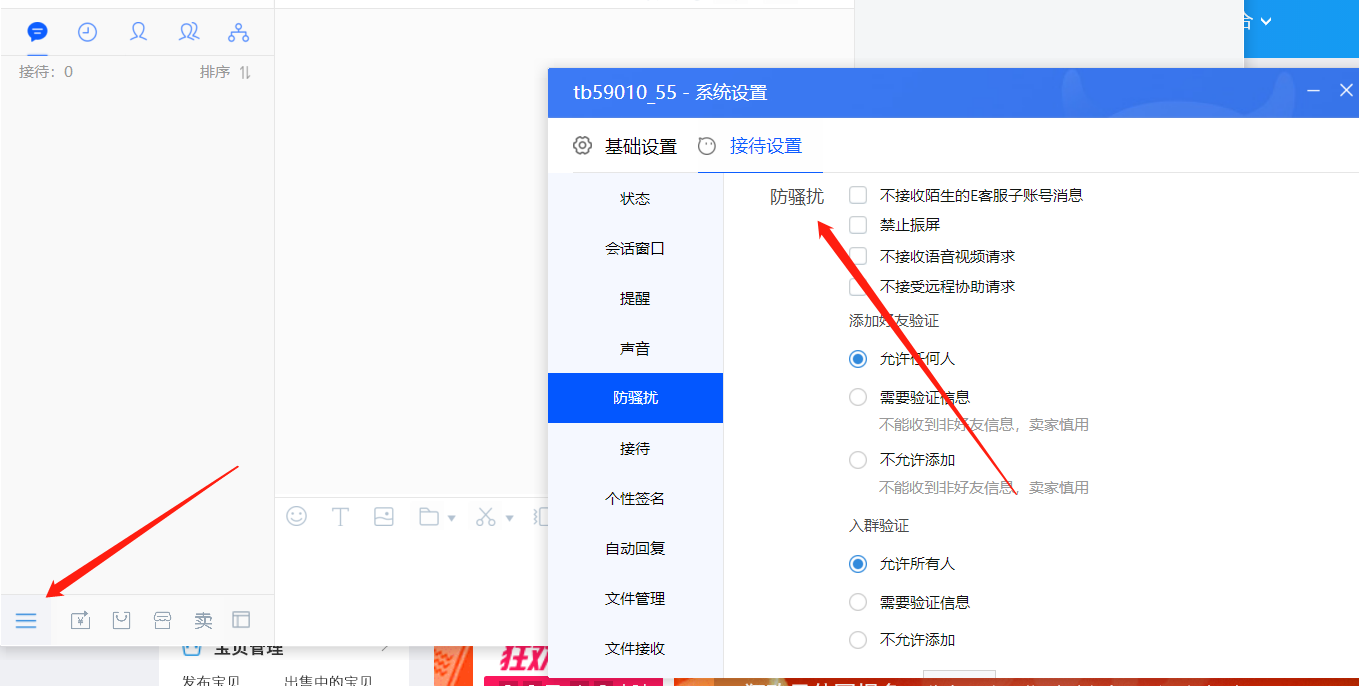Viewport: 1359px width, 686px height.
Task: Enable the 禁止振屏 checkbox
Action: coord(858,225)
